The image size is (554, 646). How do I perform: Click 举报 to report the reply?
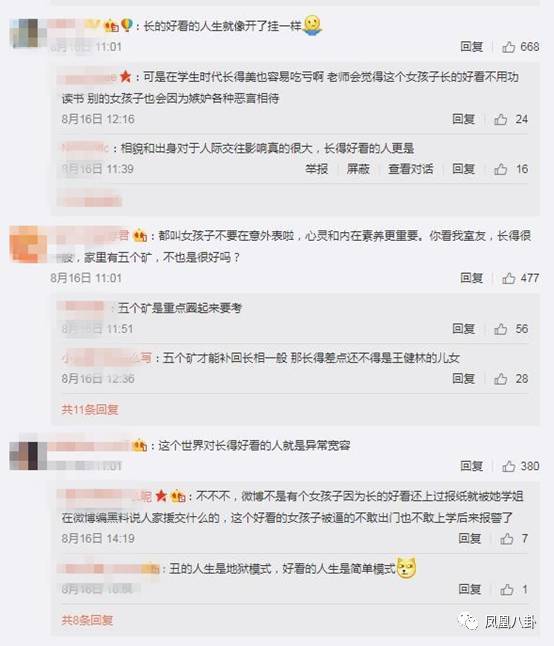click(x=316, y=169)
